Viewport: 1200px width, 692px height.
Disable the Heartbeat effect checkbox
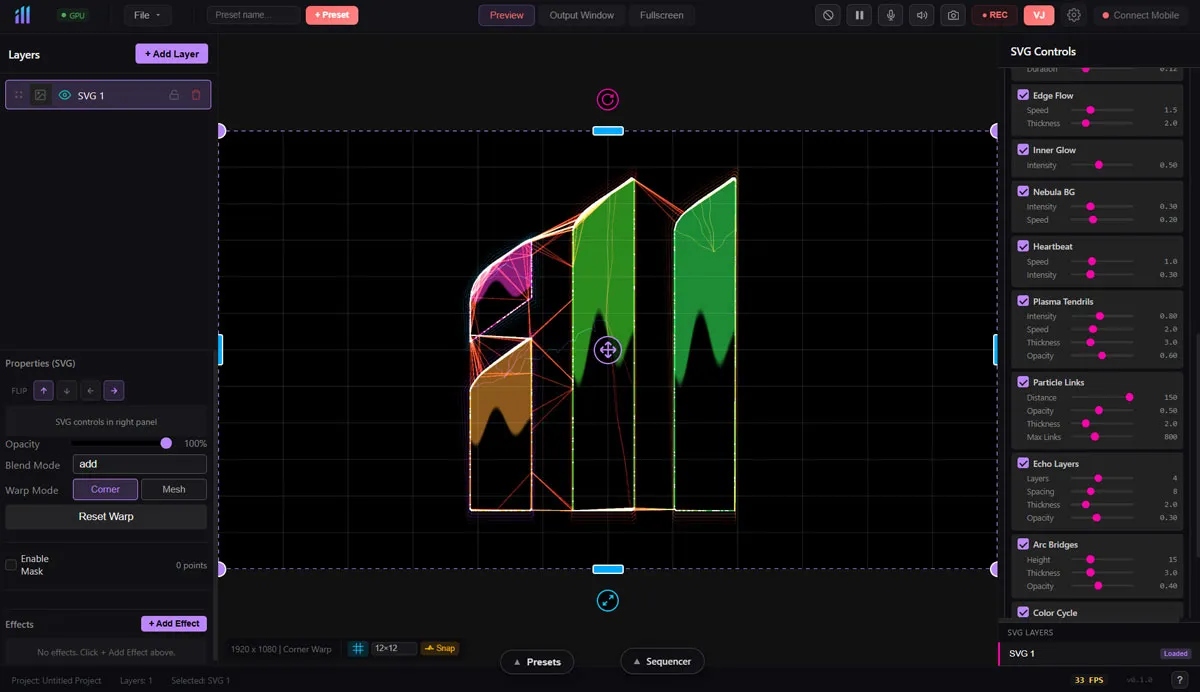pos(1023,246)
